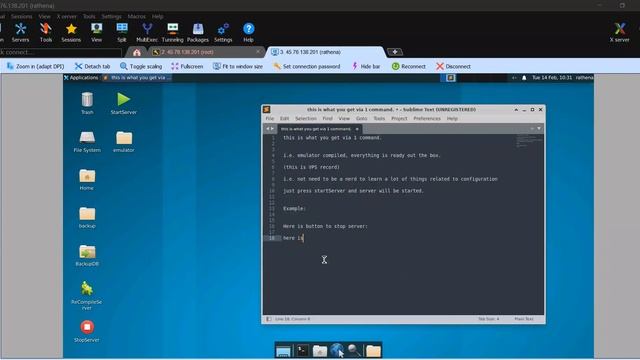Image resolution: width=640 pixels, height=360 pixels.
Task: Select the Split toolbar icon
Action: (122, 32)
